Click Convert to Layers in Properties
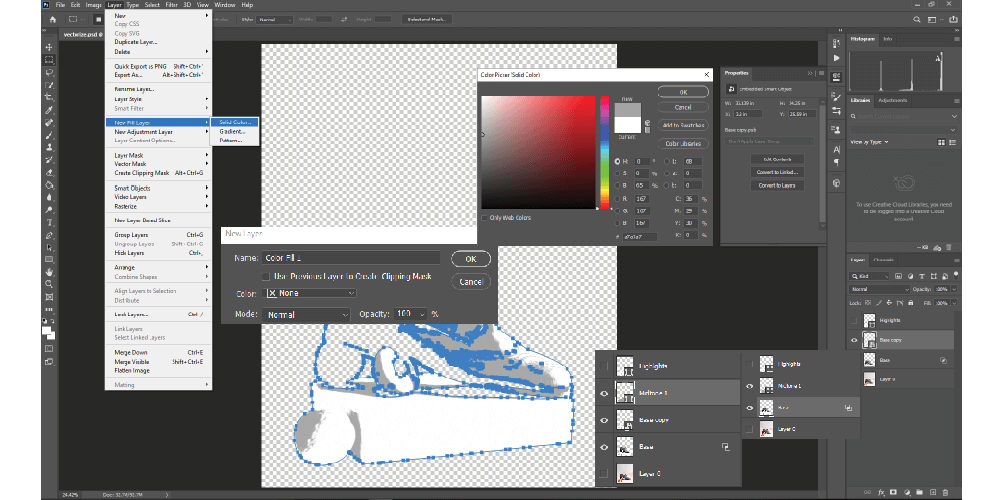The height and width of the screenshot is (500, 1000). click(x=777, y=186)
